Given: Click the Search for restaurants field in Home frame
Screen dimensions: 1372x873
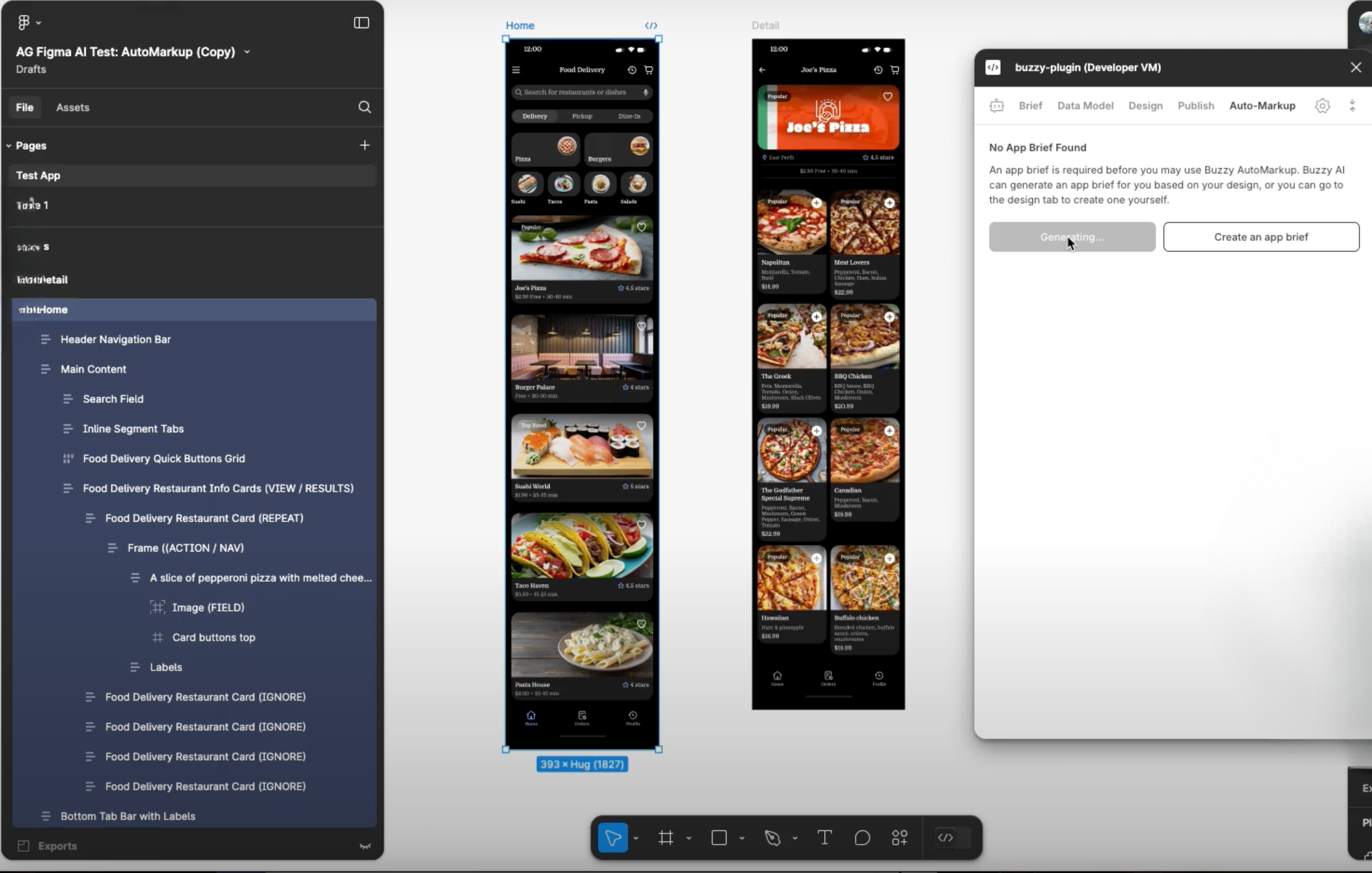Looking at the screenshot, I should coord(582,93).
